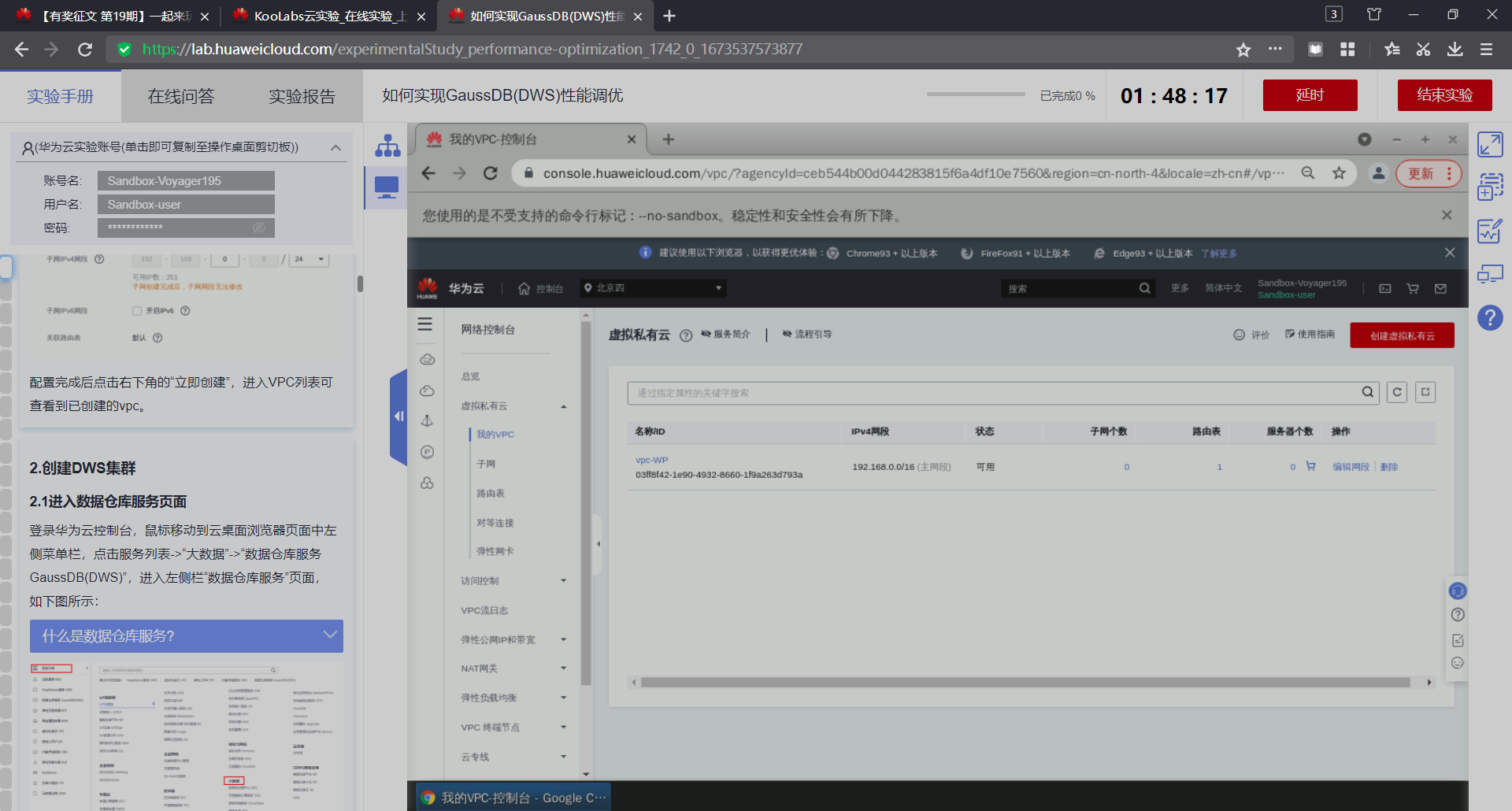This screenshot has height=811, width=1512.
Task: Click the fullscreen expand icon on right toolbar
Action: pyautogui.click(x=1490, y=145)
